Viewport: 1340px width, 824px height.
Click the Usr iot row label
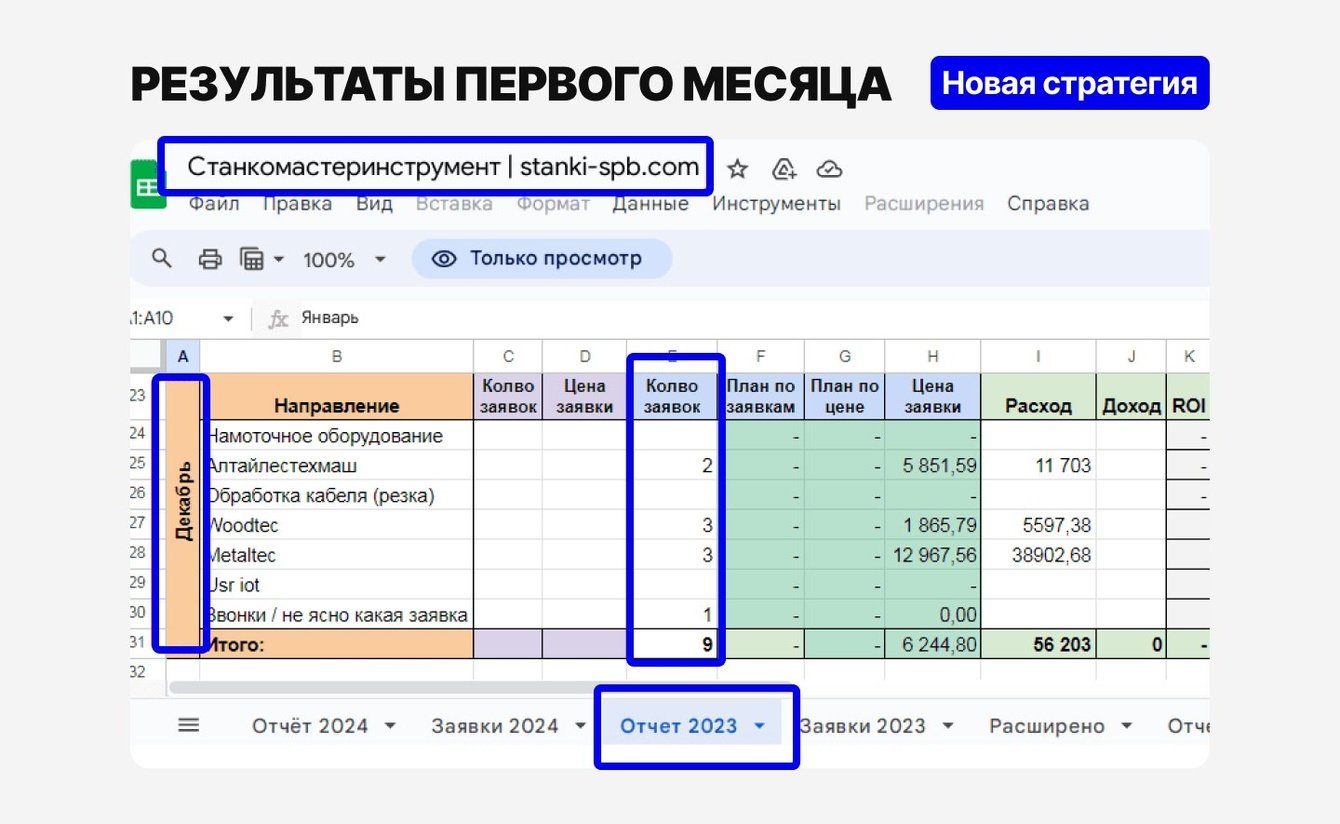(x=337, y=585)
